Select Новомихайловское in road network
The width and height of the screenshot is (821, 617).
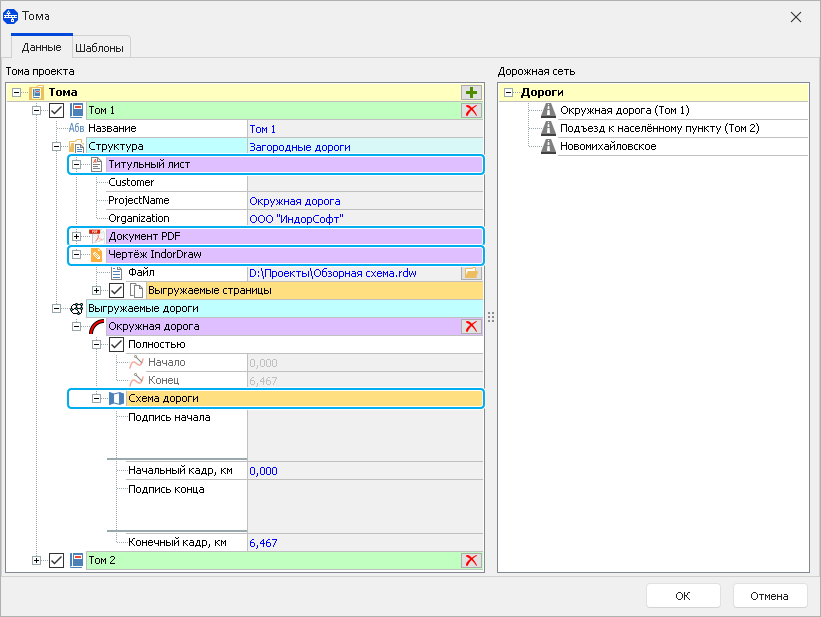[608, 146]
